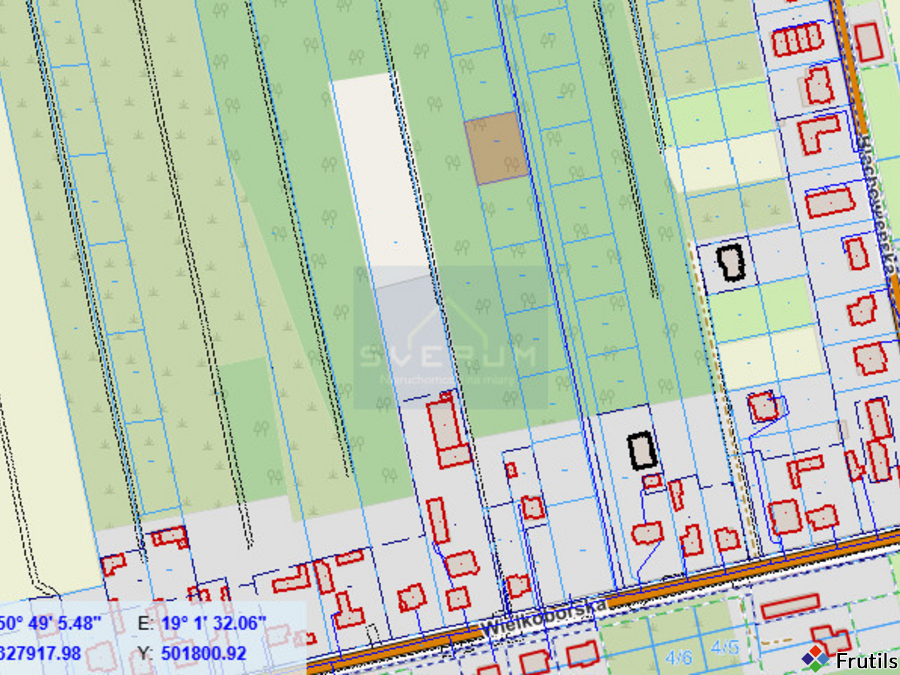Click the "Frutils" brand text
This screenshot has height=675, width=900.
867,661
